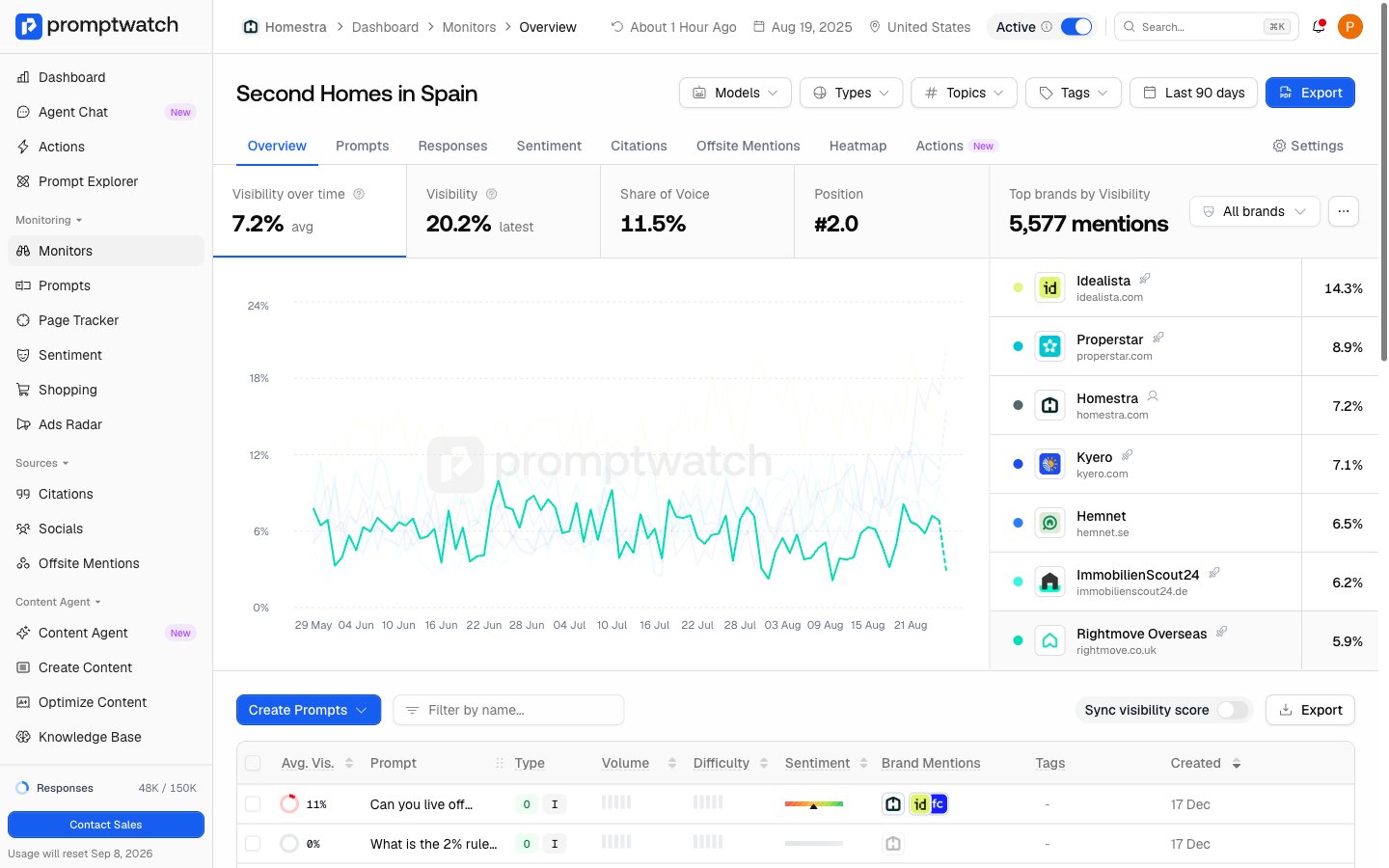Open the Tags filter dropdown

pos(1074,93)
